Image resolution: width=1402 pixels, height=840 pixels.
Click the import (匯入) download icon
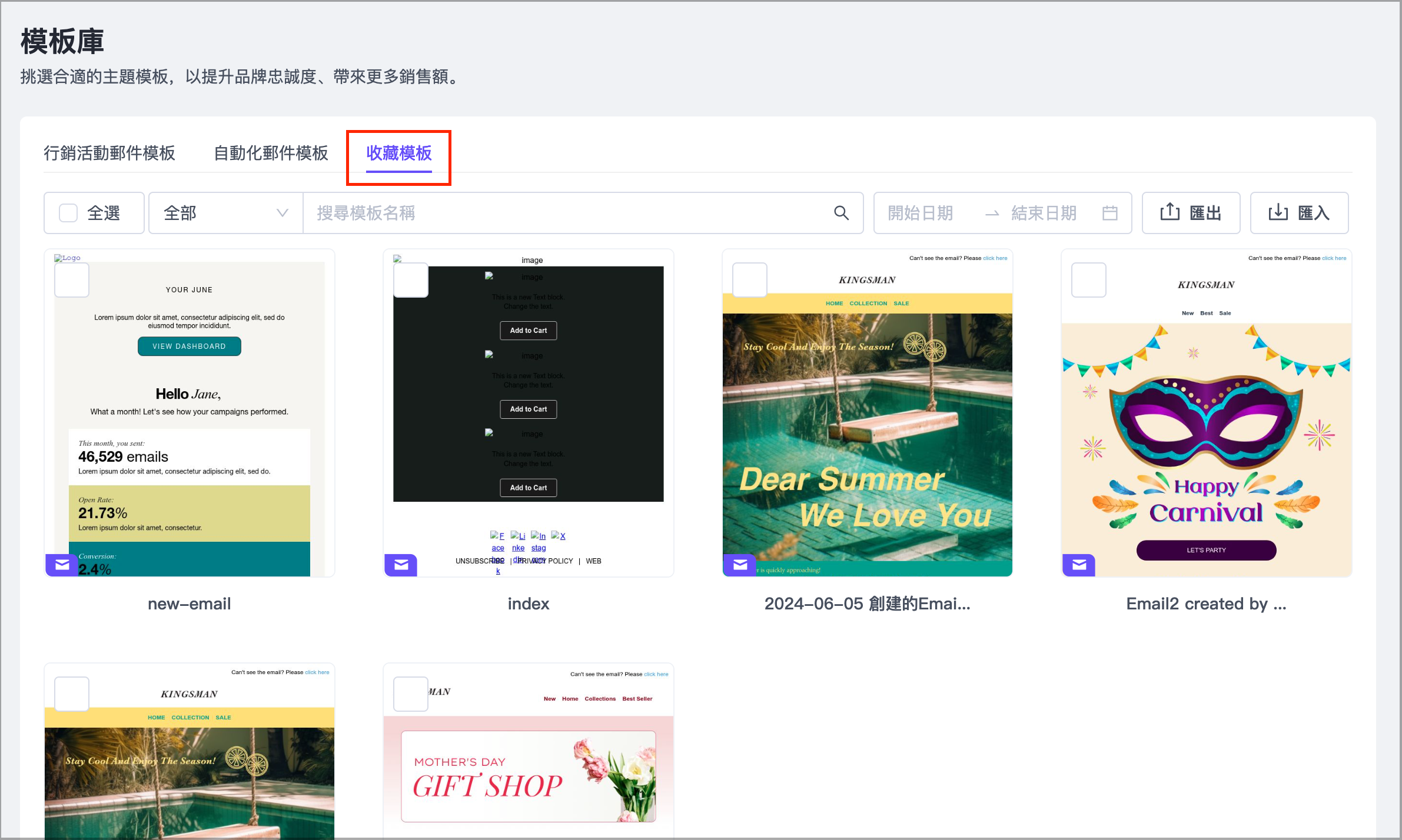(1278, 212)
